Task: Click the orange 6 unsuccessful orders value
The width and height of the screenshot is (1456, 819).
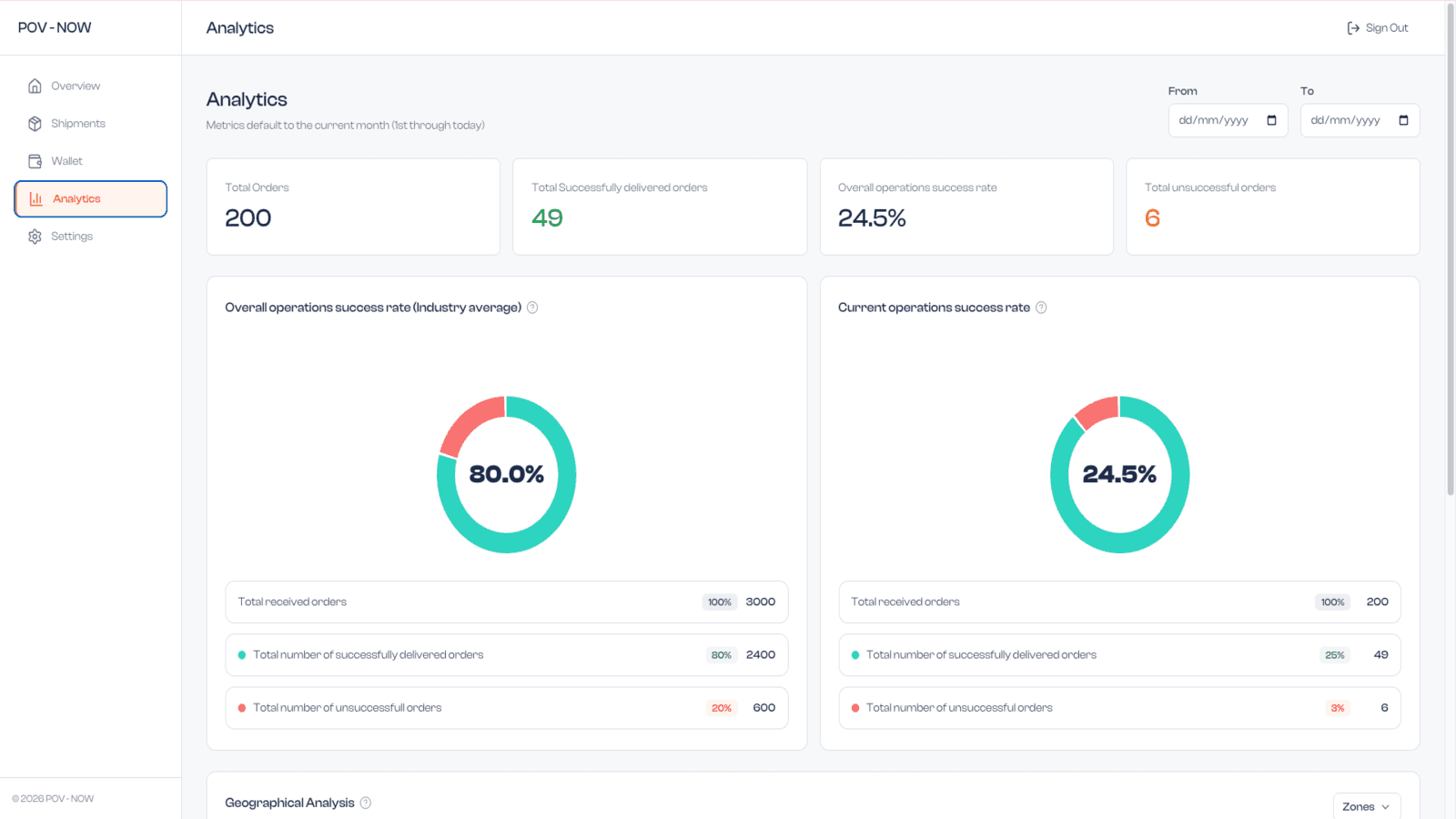Action: coord(1152,218)
